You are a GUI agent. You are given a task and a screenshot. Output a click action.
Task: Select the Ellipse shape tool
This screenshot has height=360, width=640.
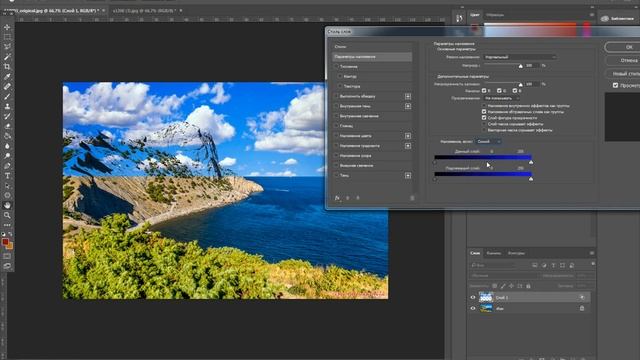click(x=7, y=195)
